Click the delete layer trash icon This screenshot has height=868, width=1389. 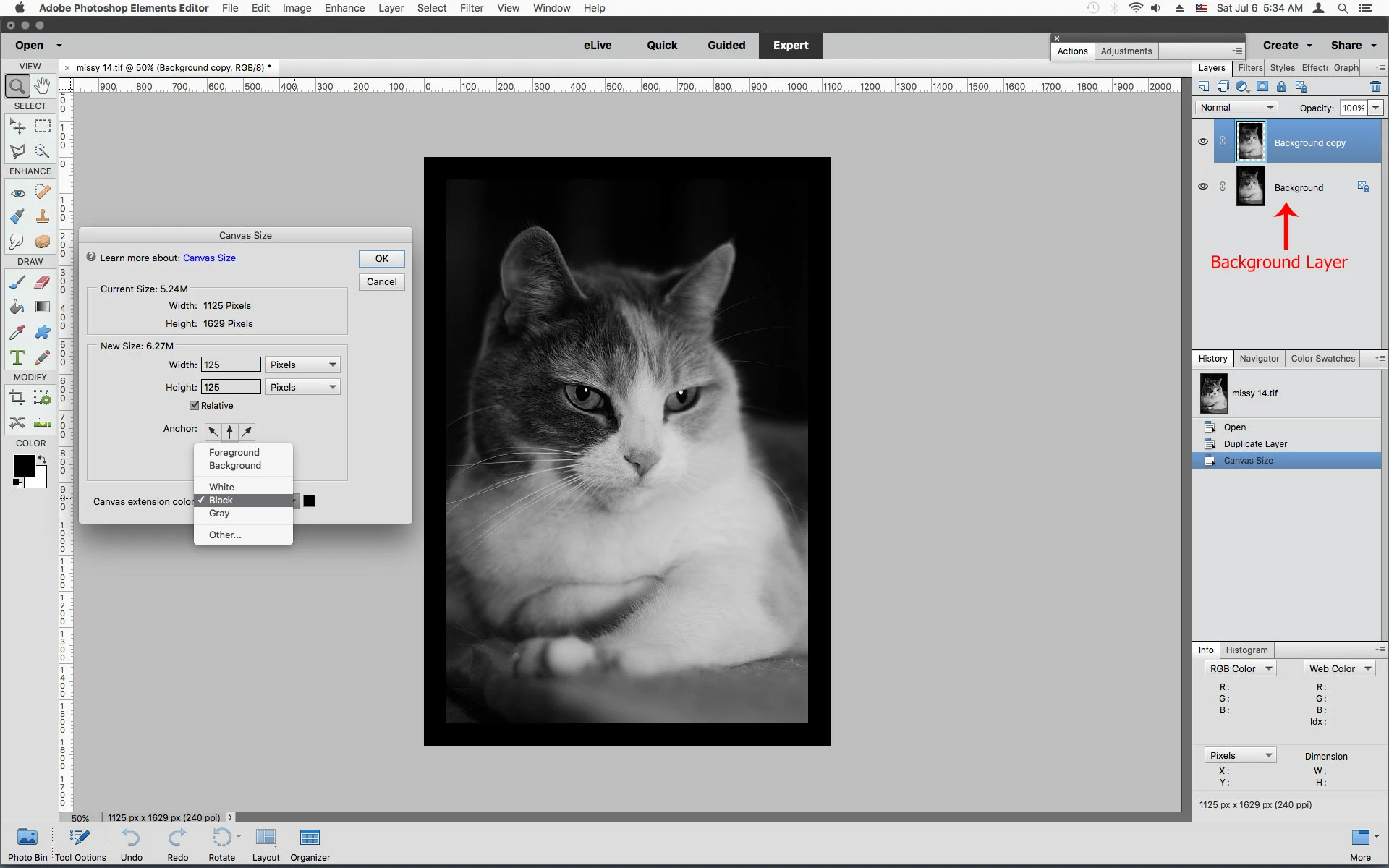1375,87
